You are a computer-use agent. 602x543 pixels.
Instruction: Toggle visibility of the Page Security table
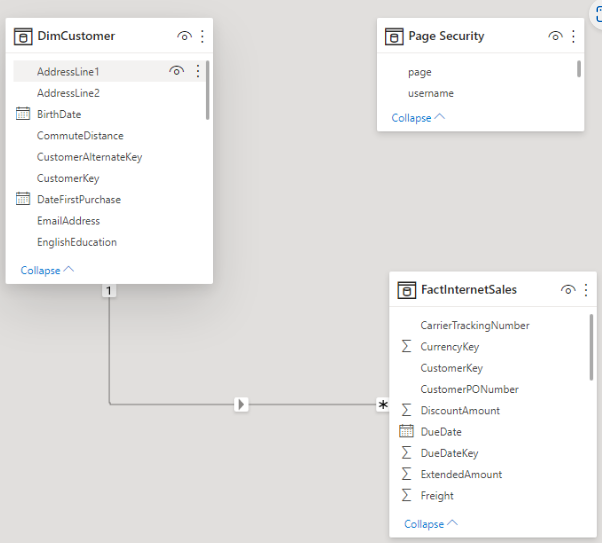(555, 36)
